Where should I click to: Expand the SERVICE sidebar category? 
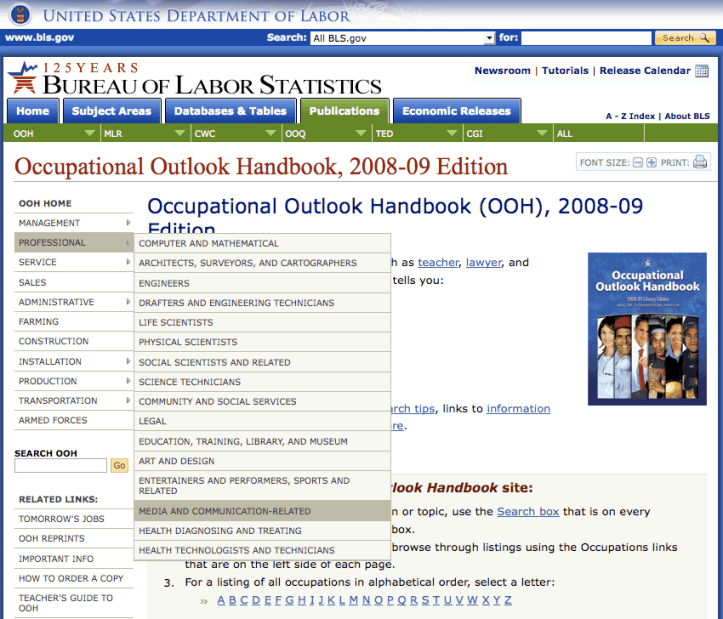pos(74,262)
